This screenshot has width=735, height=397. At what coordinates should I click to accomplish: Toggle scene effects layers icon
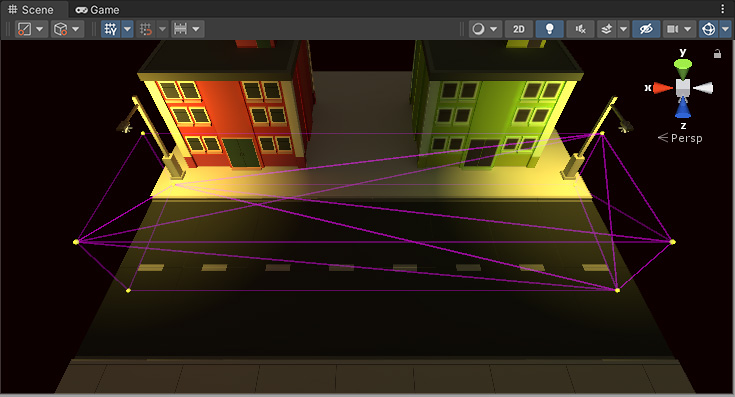click(607, 29)
